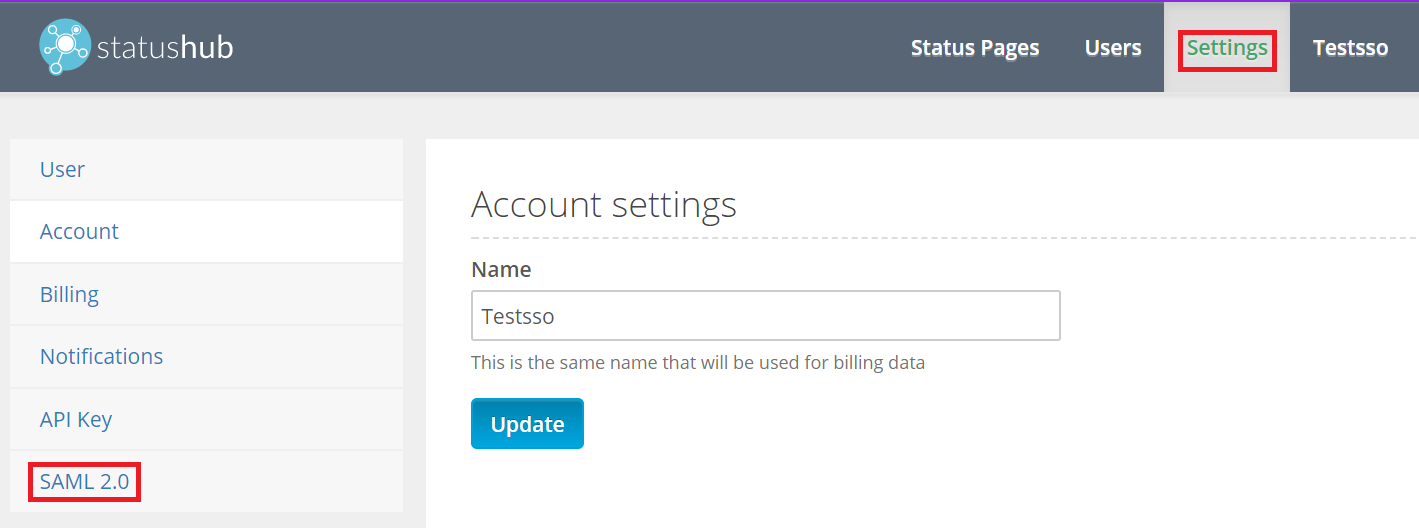This screenshot has height=528, width=1419.
Task: Click the statushub circular network logo icon
Action: click(65, 47)
